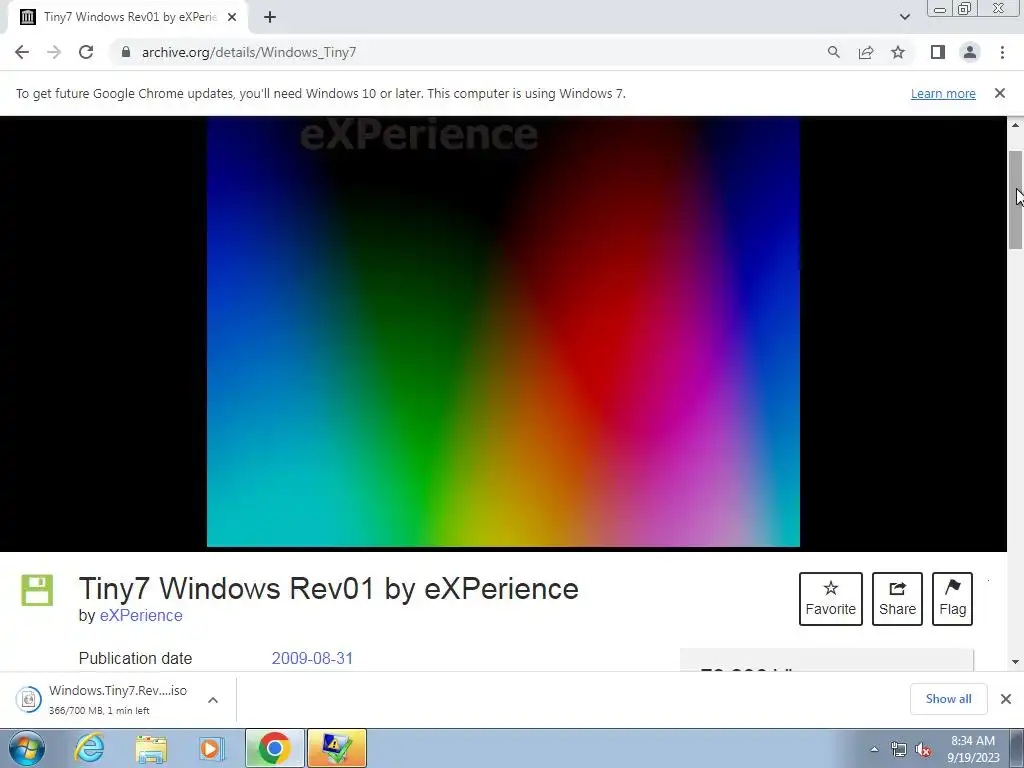
Task: Click the Windows.Tiny7 iso download item
Action: pos(118,699)
